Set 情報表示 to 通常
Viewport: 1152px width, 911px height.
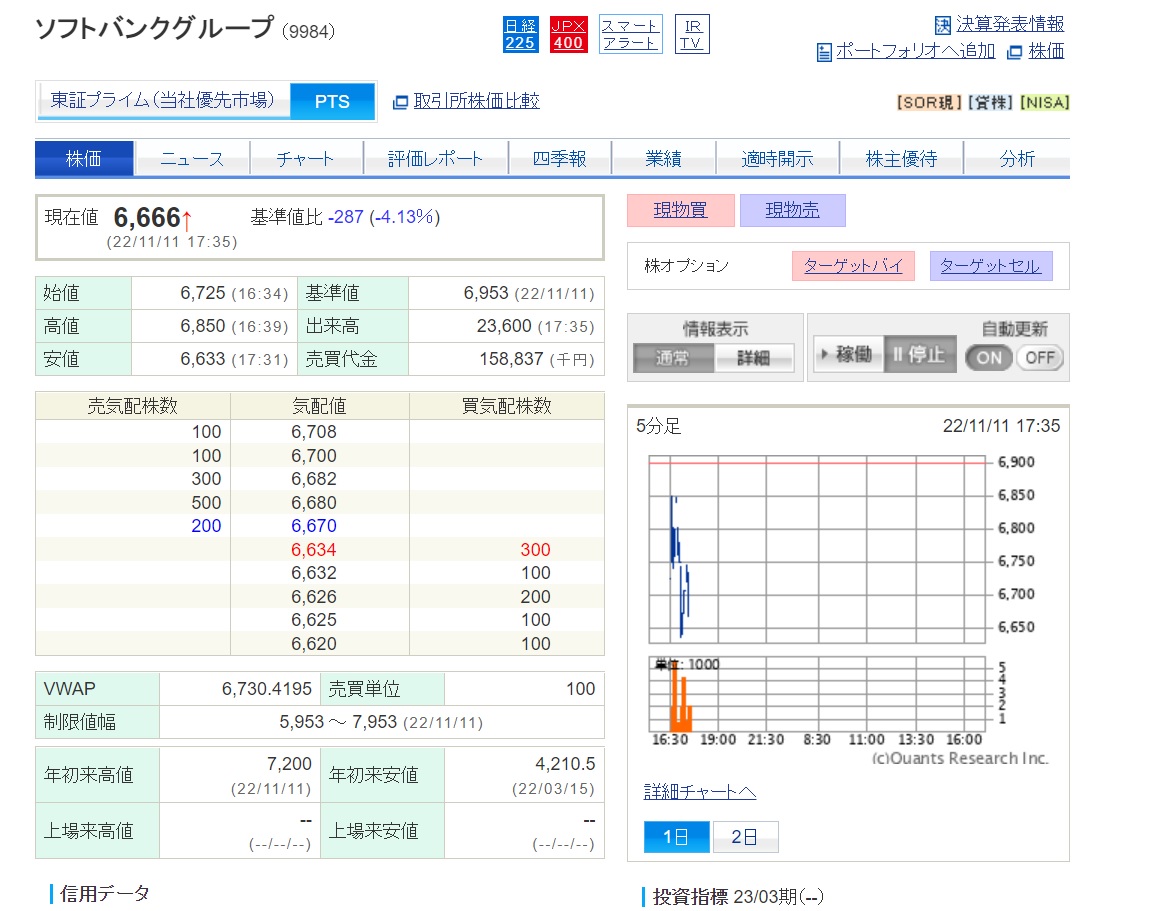[x=672, y=358]
